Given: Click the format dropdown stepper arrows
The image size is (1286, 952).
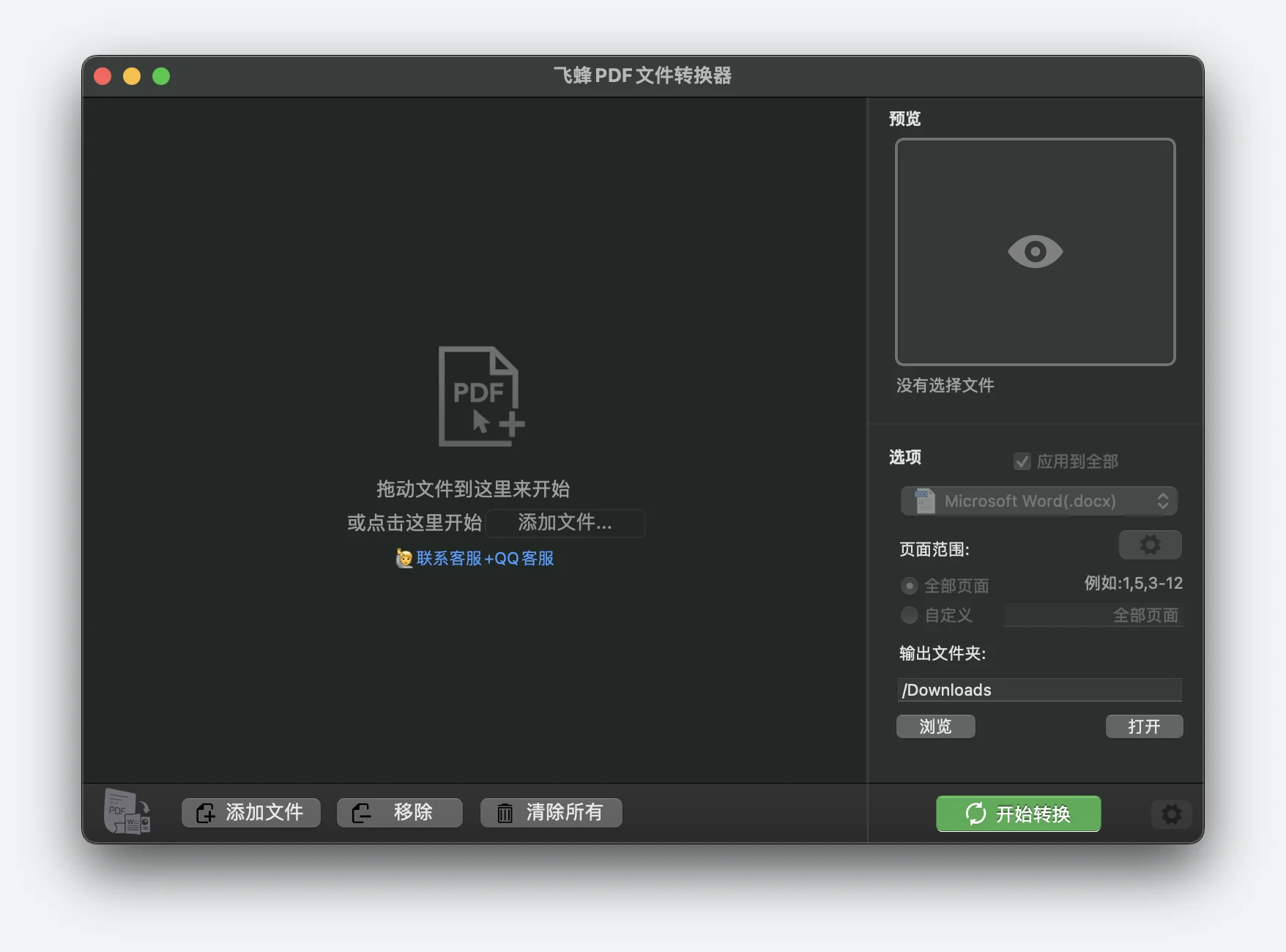Looking at the screenshot, I should pos(1162,501).
